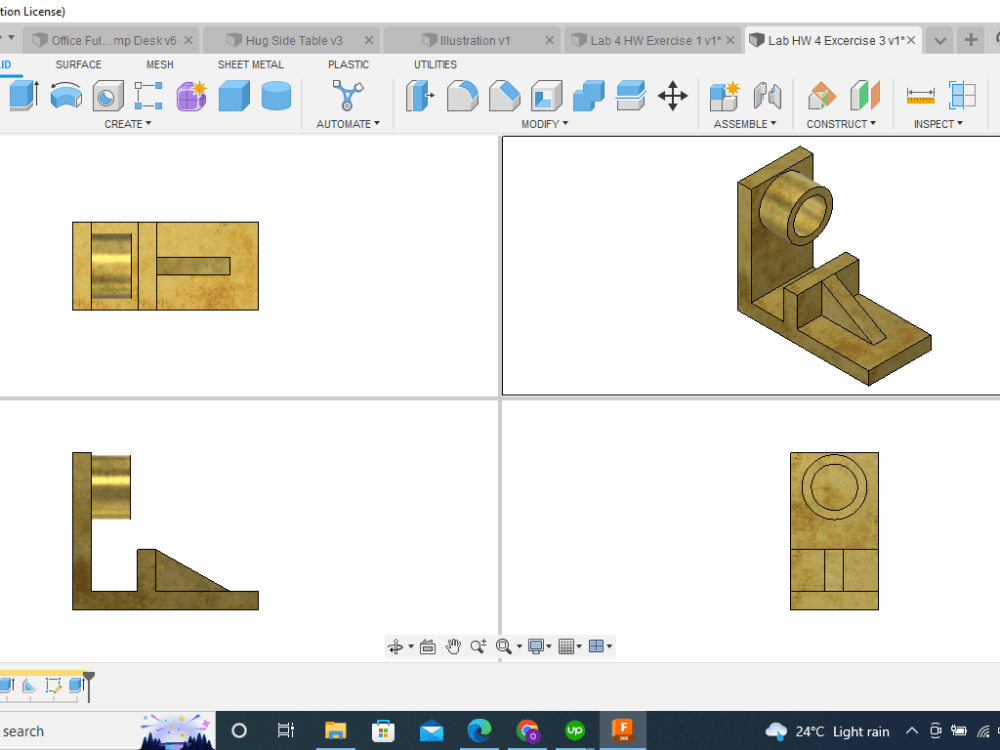Click the last Extrude feature in timeline
Screen dimensions: 1000x750
pyautogui.click(x=77, y=686)
